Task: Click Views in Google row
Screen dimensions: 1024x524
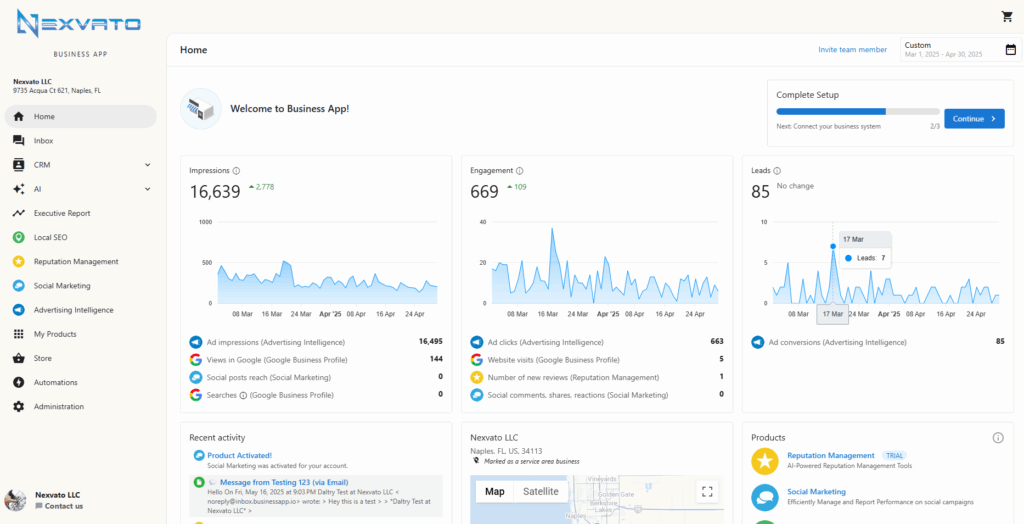Action: 316,359
